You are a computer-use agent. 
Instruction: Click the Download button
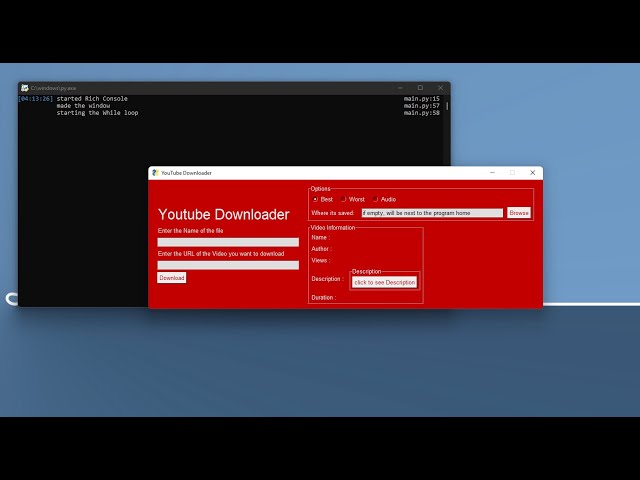tap(171, 278)
